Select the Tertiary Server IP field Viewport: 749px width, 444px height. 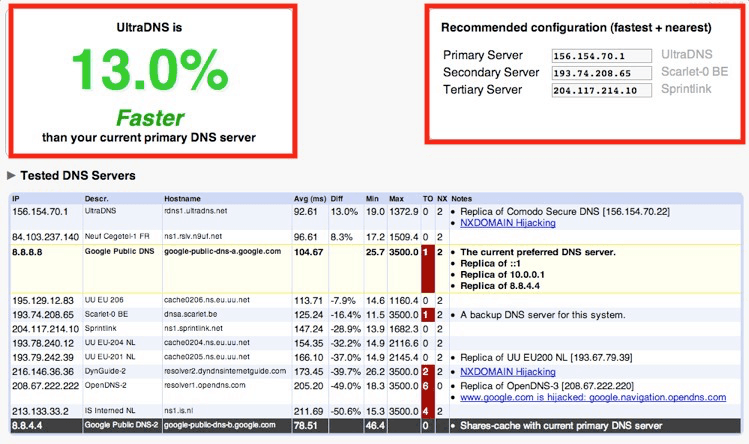(x=601, y=90)
